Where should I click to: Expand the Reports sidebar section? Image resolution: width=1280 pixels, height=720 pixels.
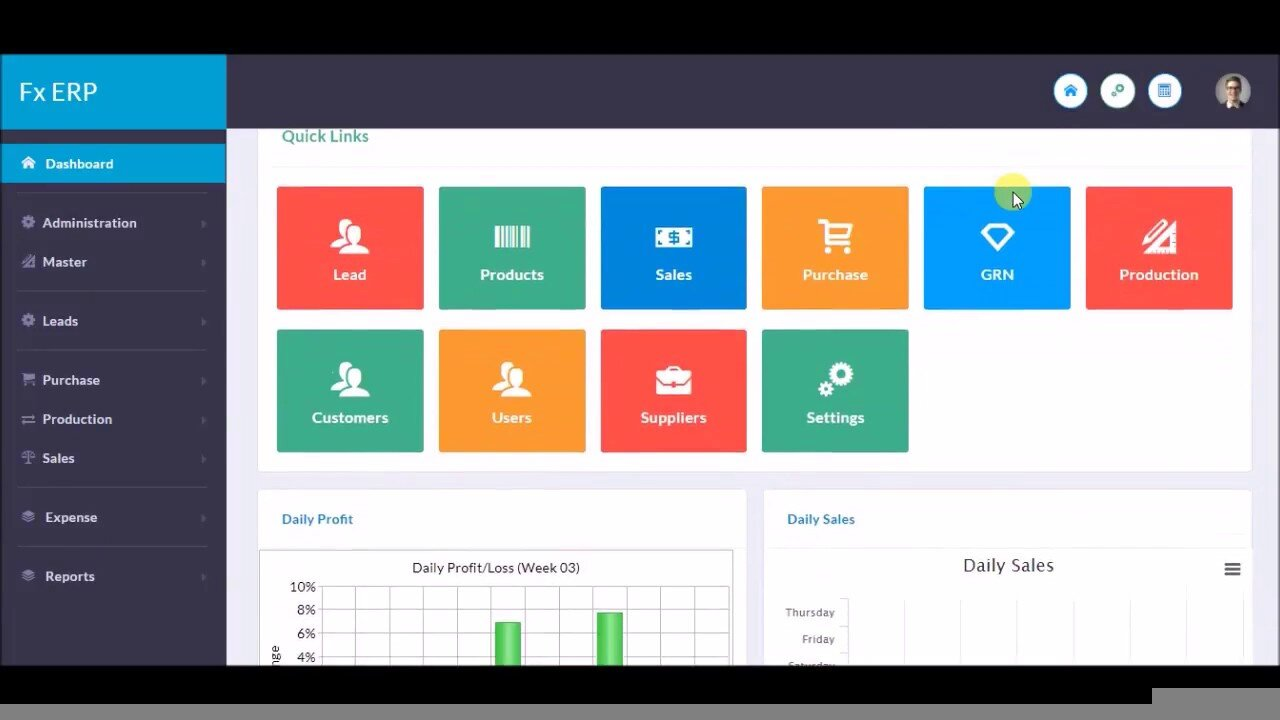pyautogui.click(x=70, y=576)
